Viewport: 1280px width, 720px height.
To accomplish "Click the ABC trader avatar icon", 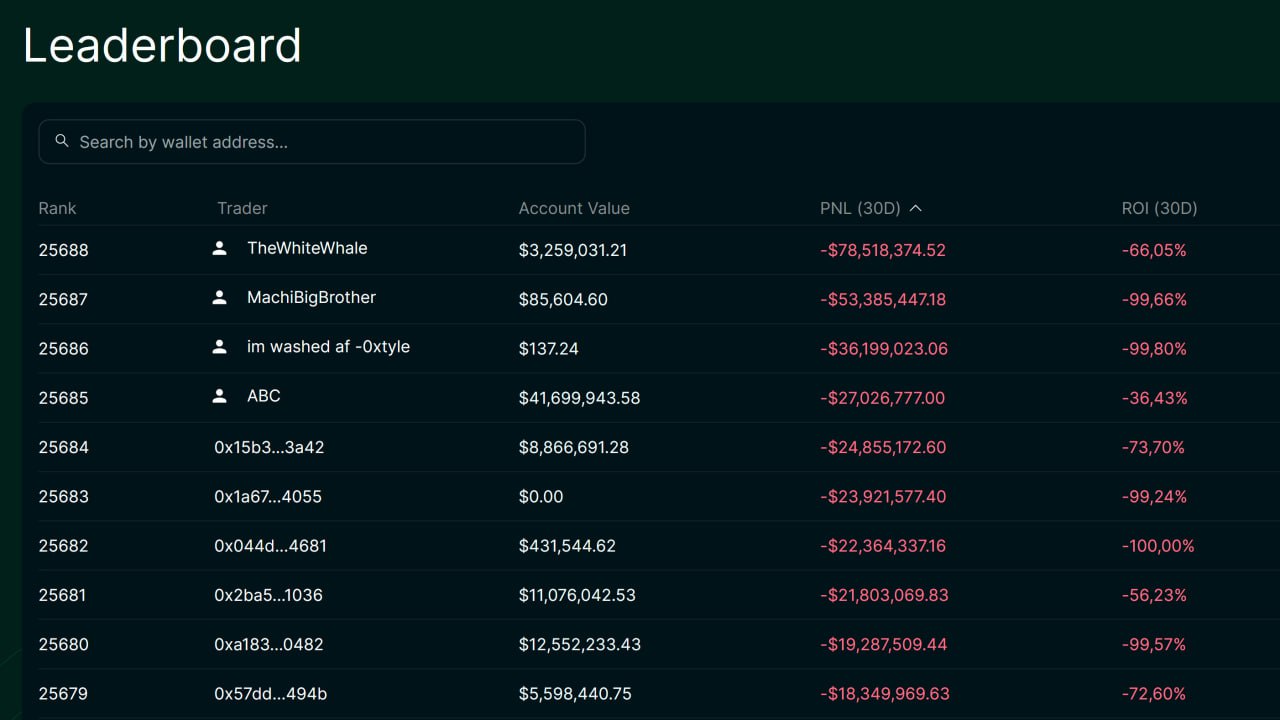I will 220,396.
